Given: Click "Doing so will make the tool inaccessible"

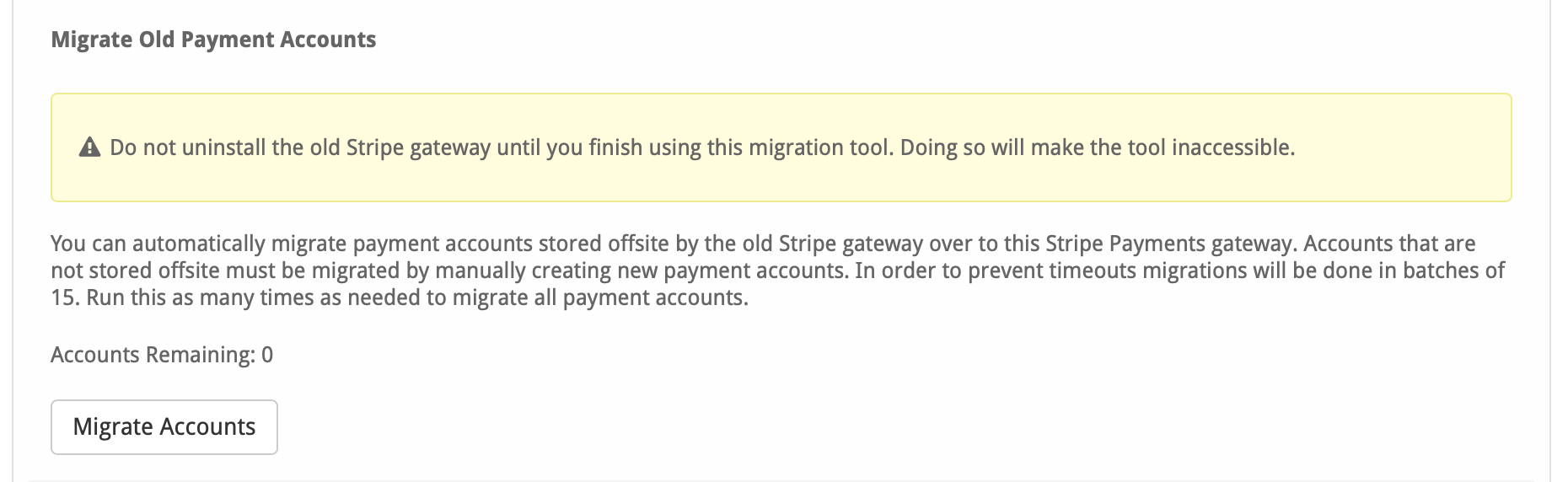Looking at the screenshot, I should click(x=1097, y=147).
